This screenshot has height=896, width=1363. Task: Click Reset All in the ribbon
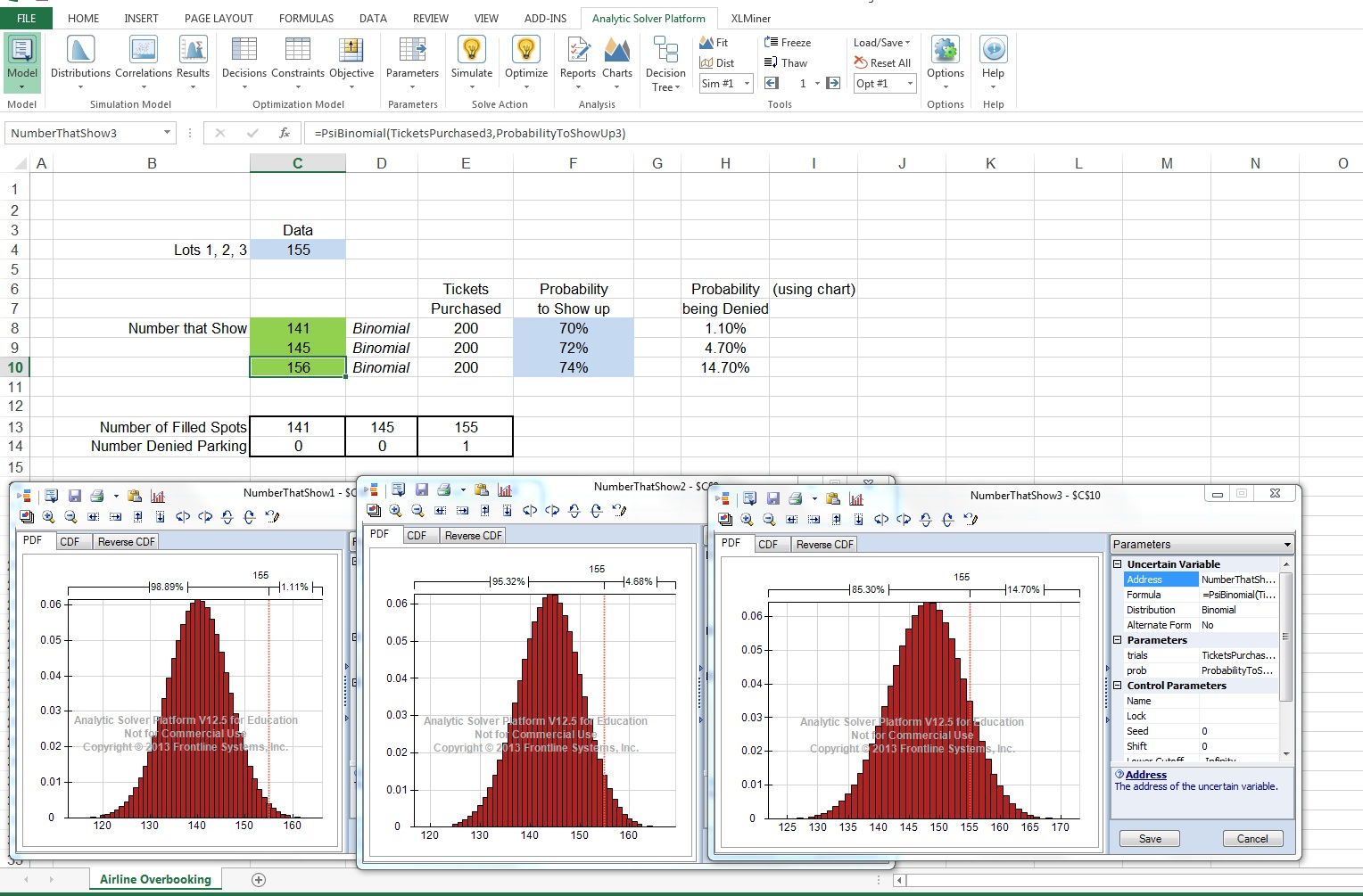point(882,62)
